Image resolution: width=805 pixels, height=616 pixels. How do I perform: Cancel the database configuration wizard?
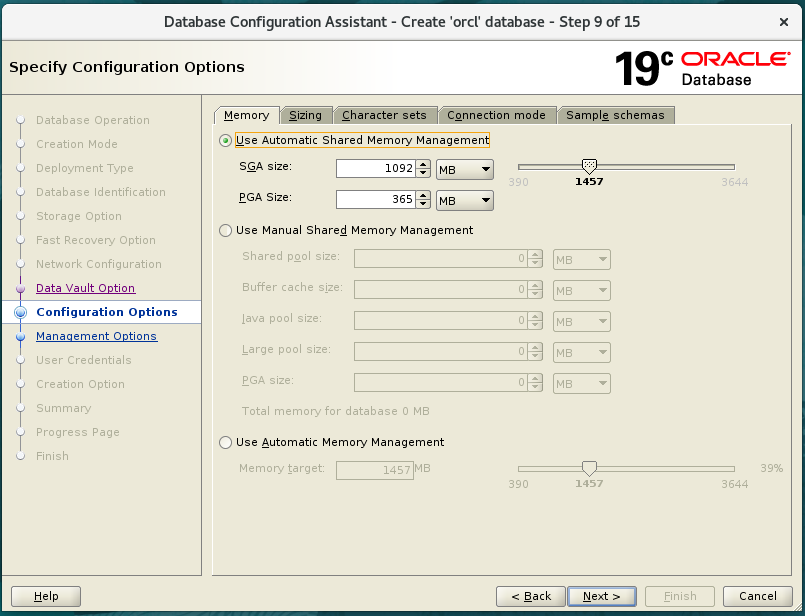758,596
